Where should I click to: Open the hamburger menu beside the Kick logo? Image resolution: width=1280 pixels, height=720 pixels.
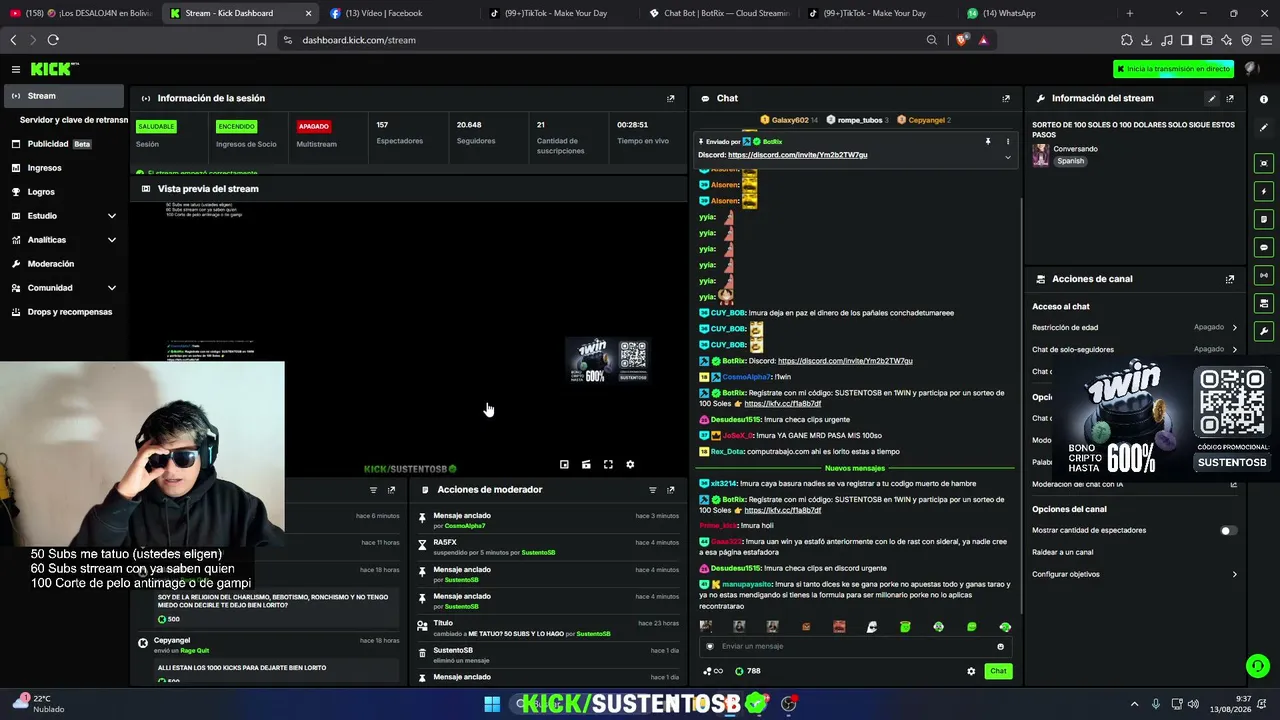[x=16, y=69]
